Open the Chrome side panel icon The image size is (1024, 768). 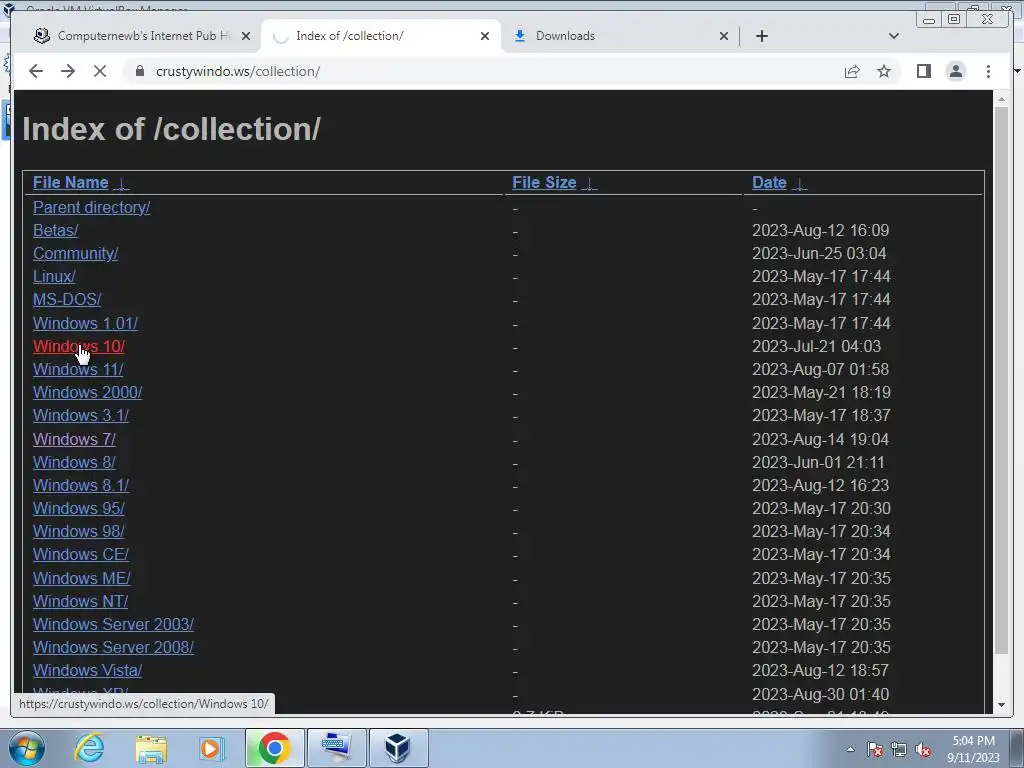click(923, 71)
